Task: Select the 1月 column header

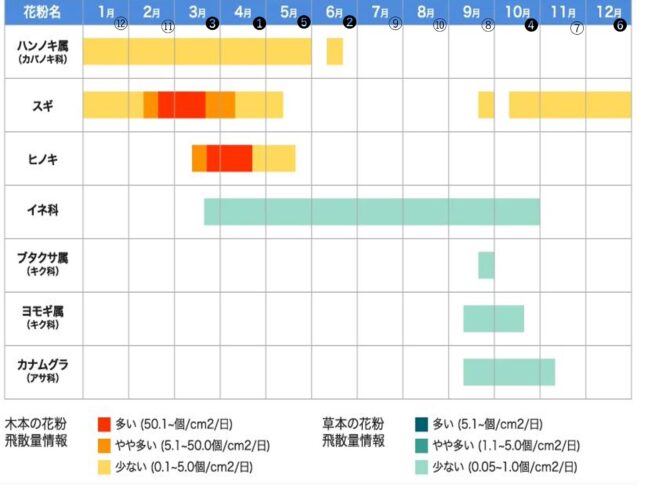Action: [x=106, y=12]
